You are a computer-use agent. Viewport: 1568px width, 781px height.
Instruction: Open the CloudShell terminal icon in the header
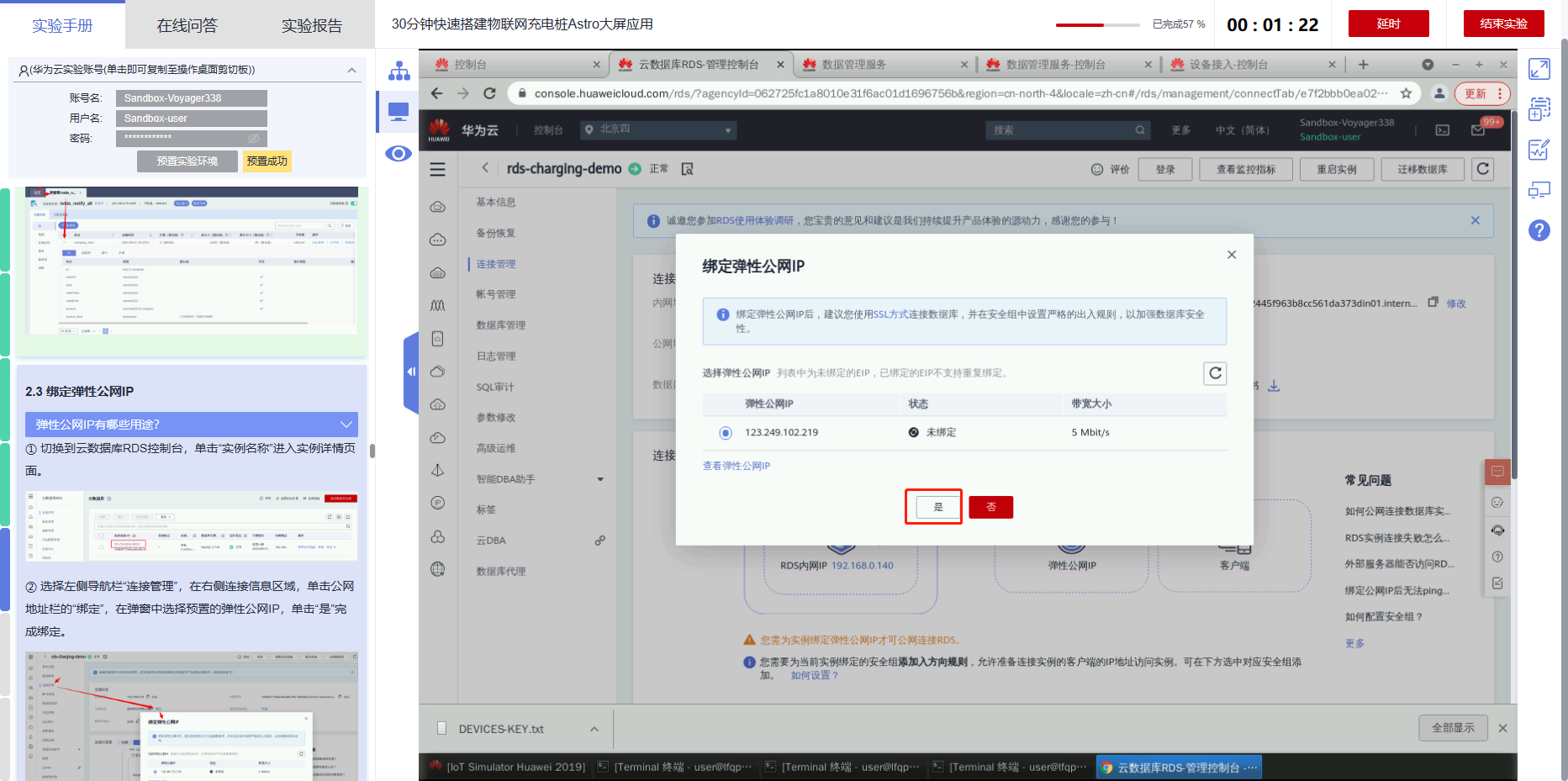coord(1443,130)
